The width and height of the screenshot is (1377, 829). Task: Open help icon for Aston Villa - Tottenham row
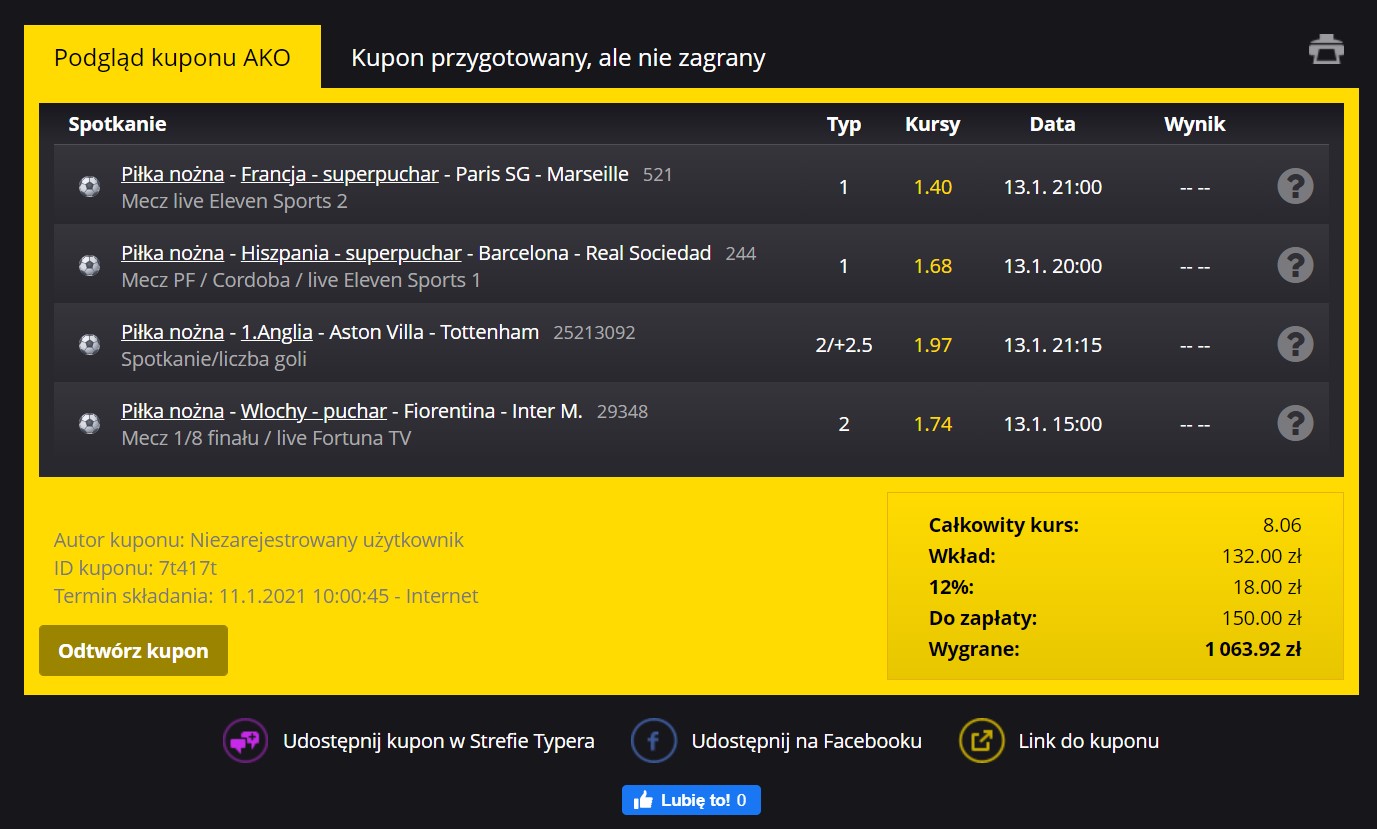click(1295, 344)
